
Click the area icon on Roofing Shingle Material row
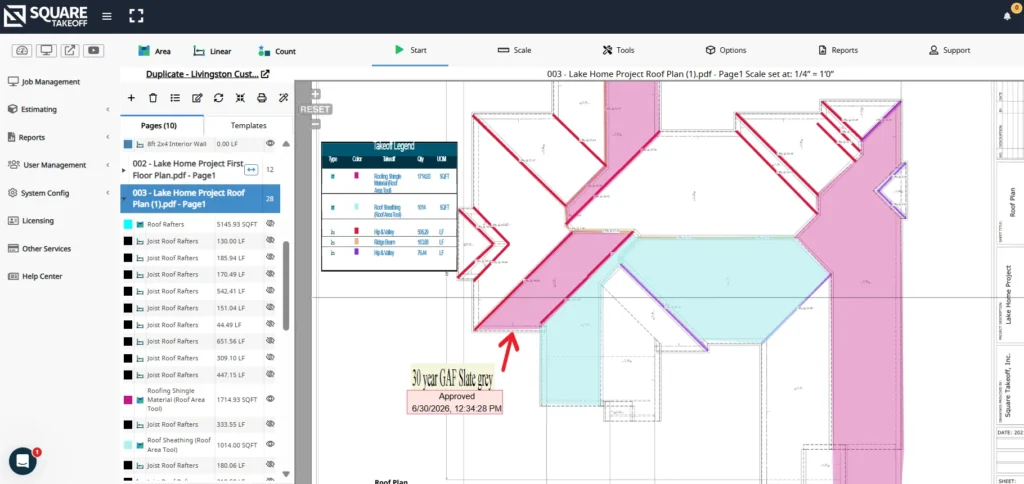tap(140, 399)
